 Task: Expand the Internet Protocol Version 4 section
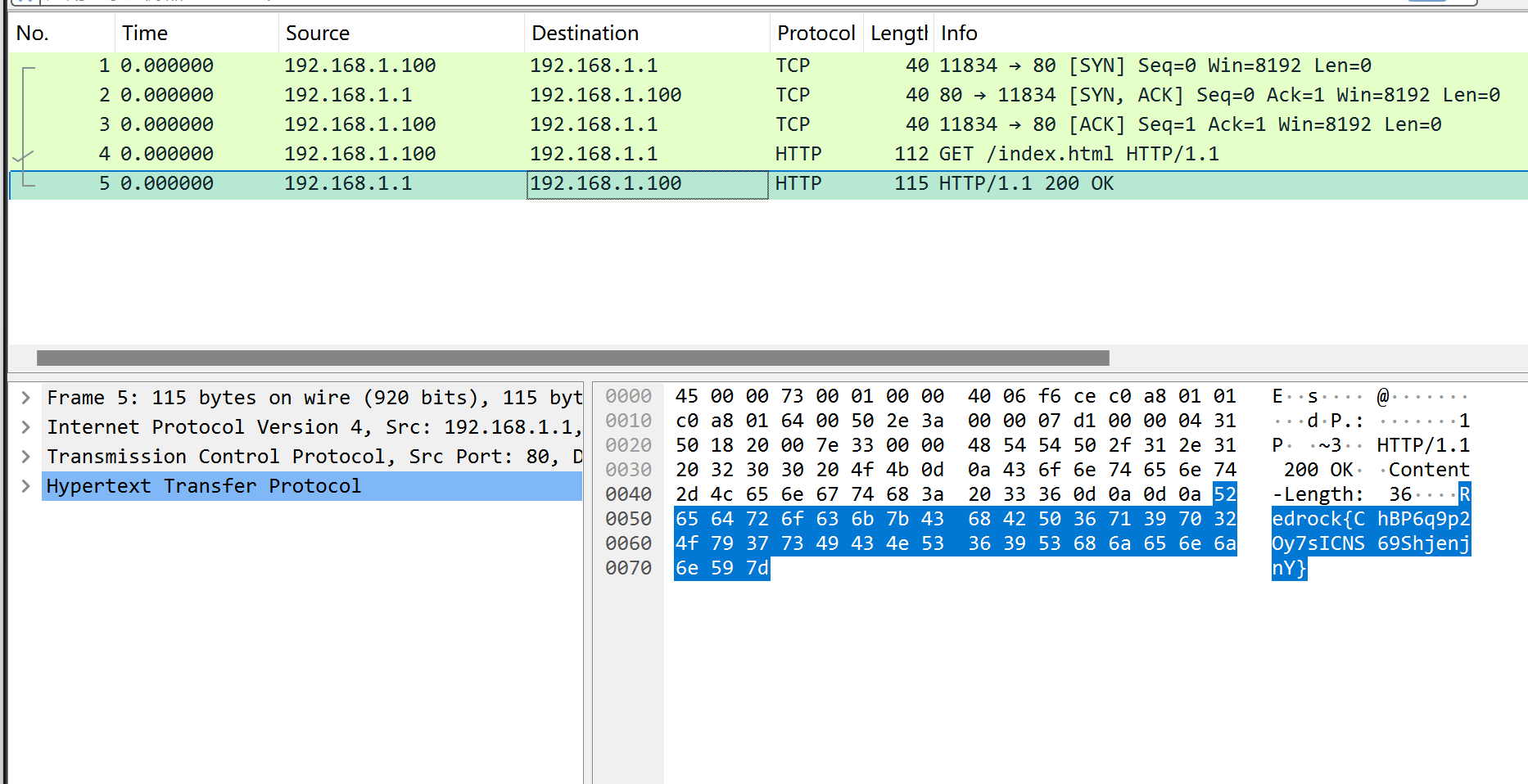coord(26,427)
